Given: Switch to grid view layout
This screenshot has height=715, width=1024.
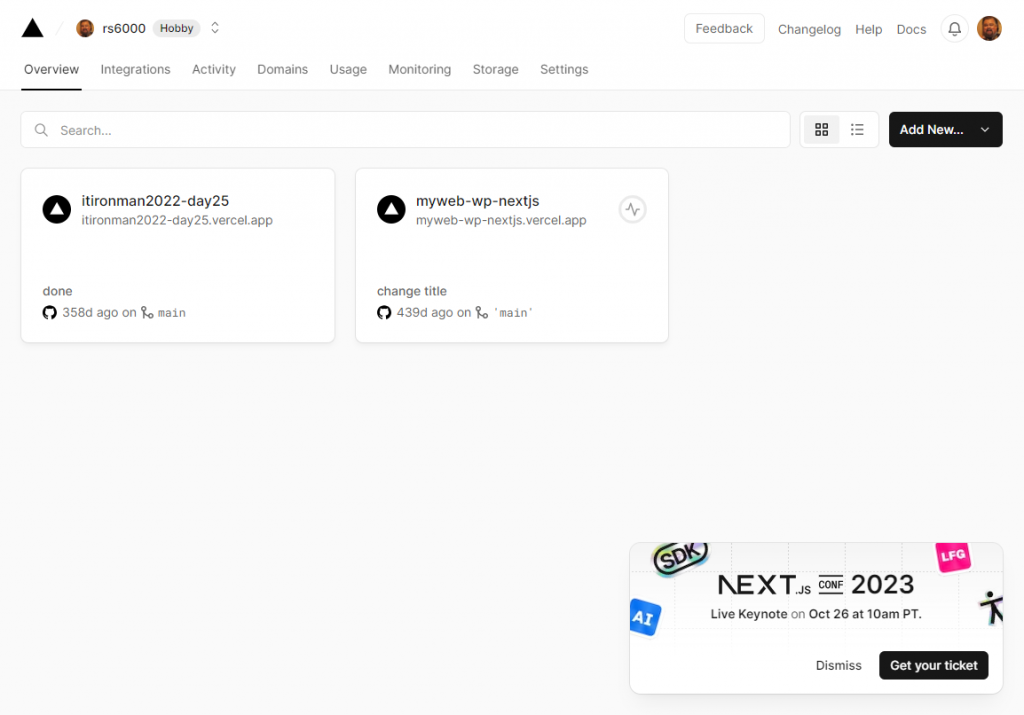Looking at the screenshot, I should pyautogui.click(x=822, y=129).
